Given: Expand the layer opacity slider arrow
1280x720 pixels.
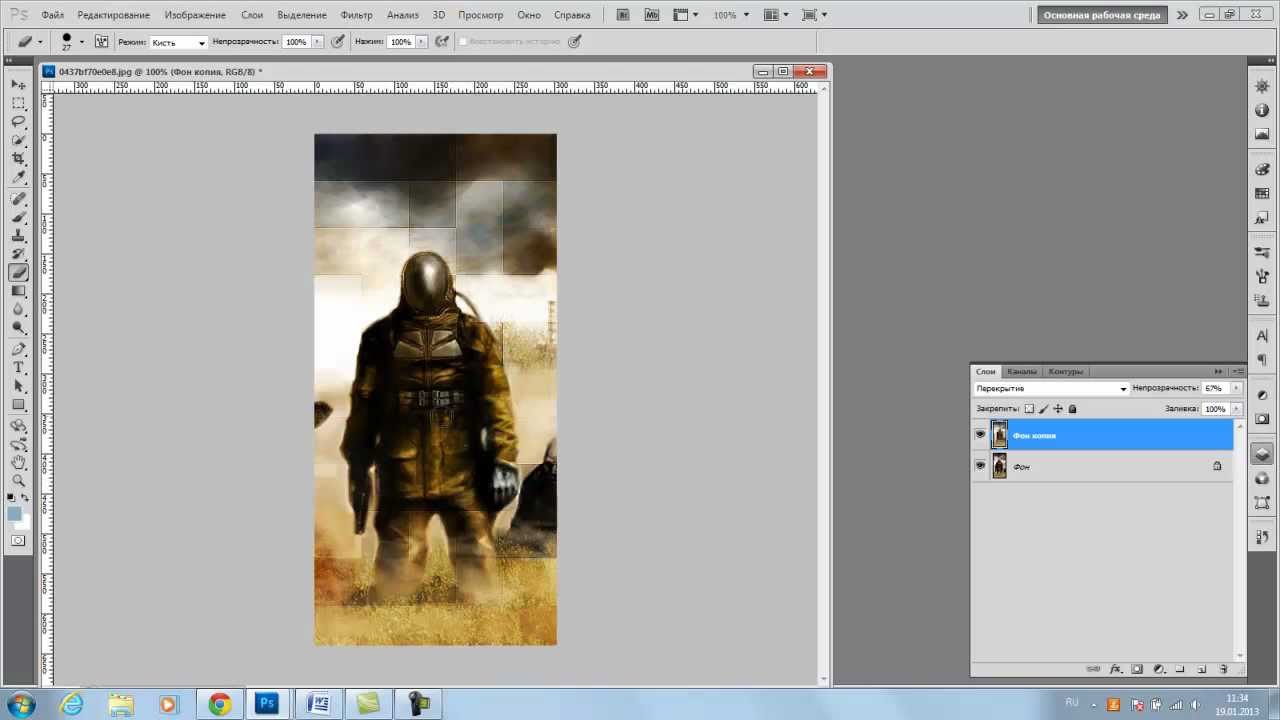Looking at the screenshot, I should point(1236,388).
